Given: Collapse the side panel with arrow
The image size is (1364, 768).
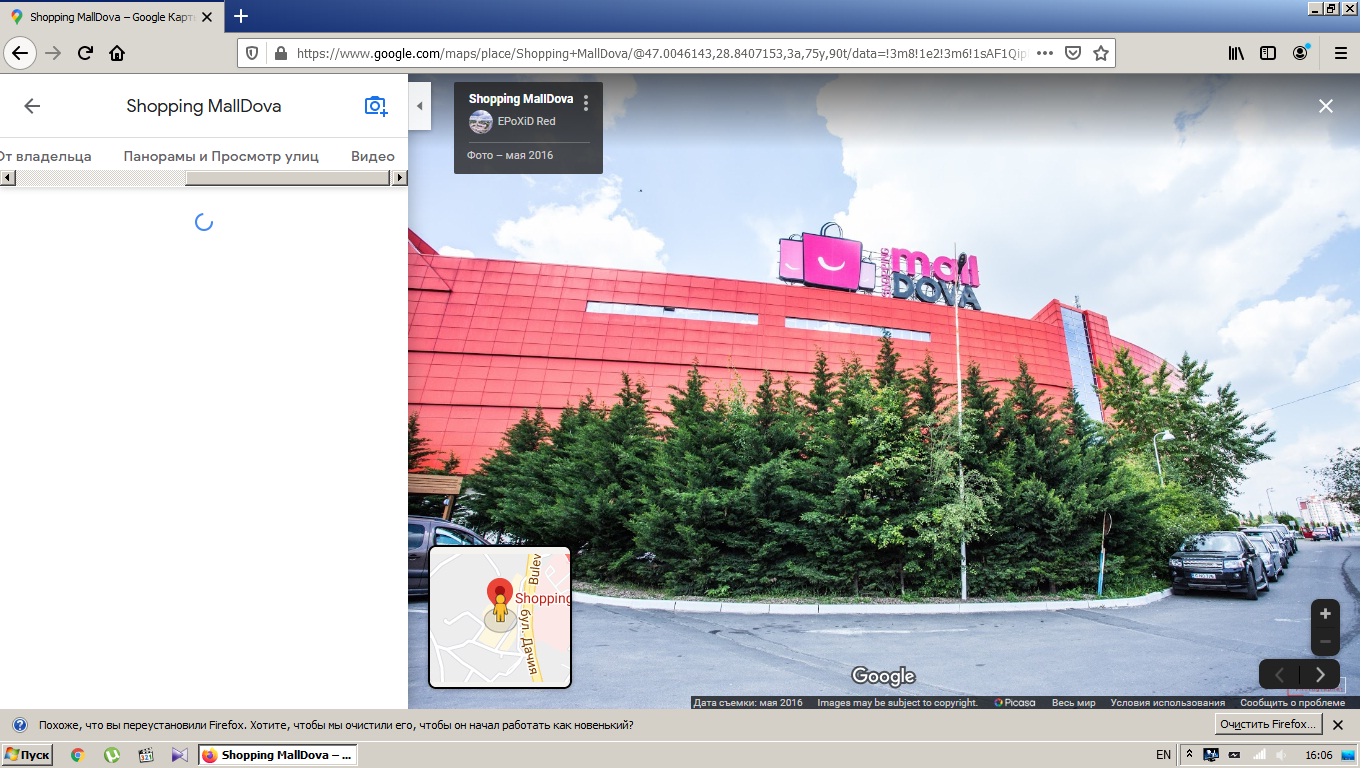Looking at the screenshot, I should (x=420, y=106).
